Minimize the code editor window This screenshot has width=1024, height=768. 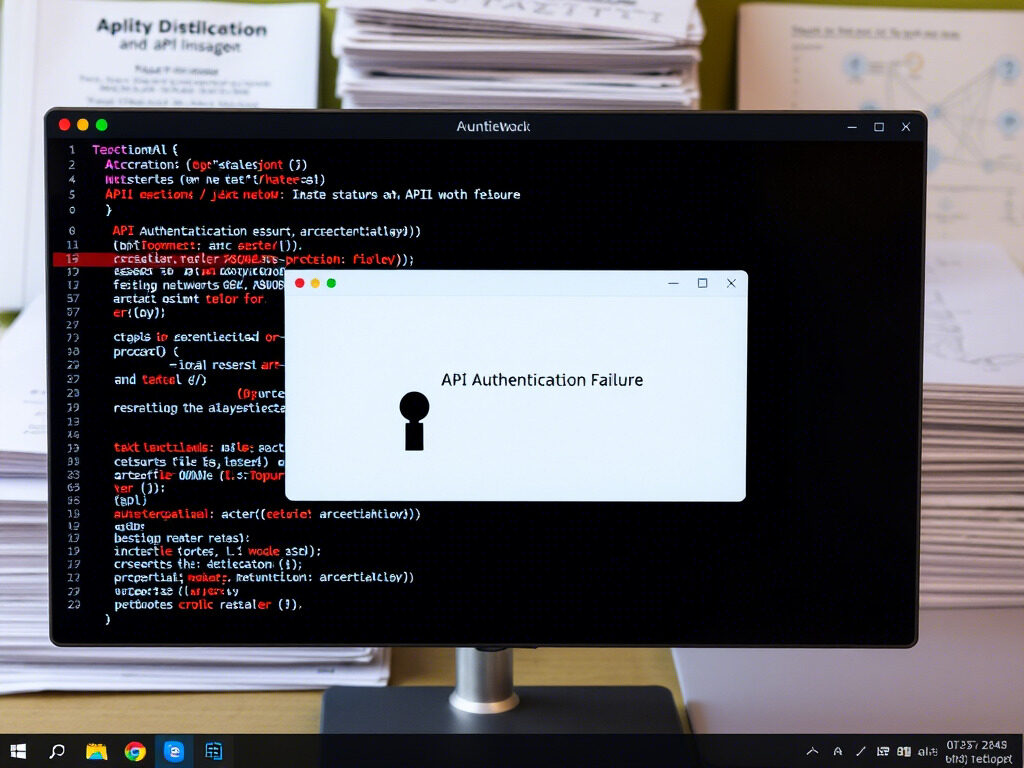pyautogui.click(x=852, y=127)
